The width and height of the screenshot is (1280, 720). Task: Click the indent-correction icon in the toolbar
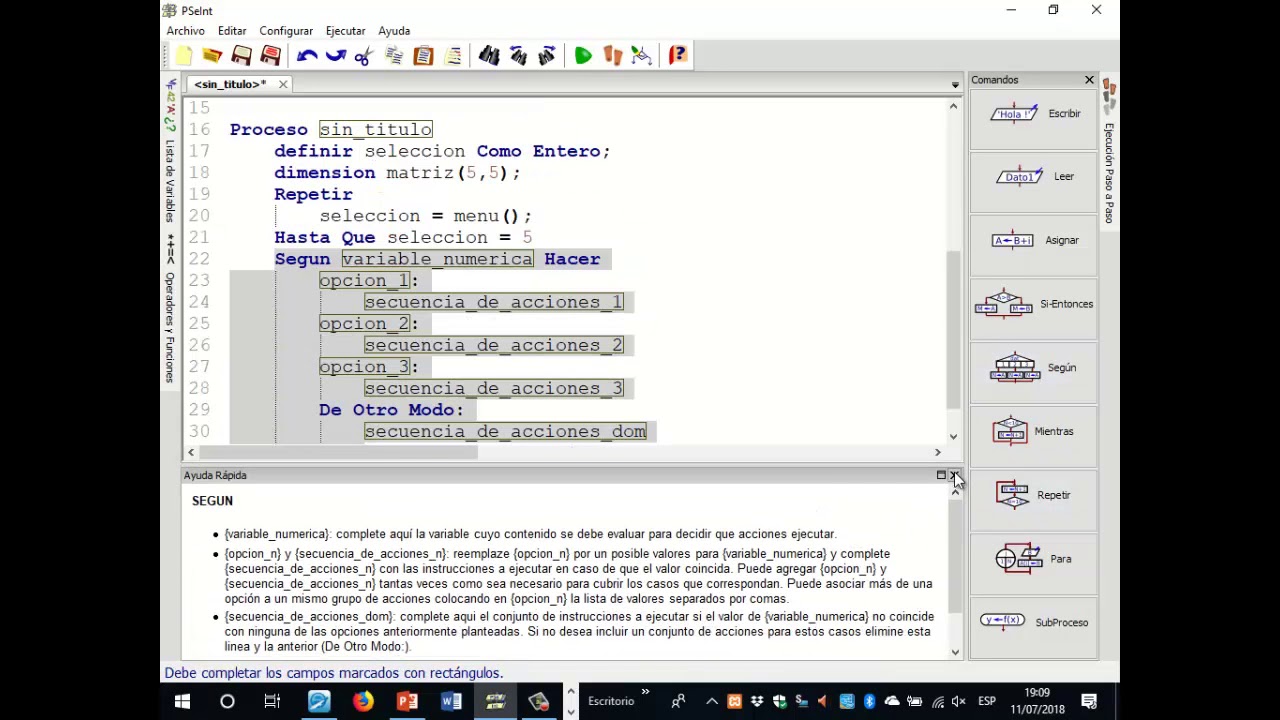point(452,55)
